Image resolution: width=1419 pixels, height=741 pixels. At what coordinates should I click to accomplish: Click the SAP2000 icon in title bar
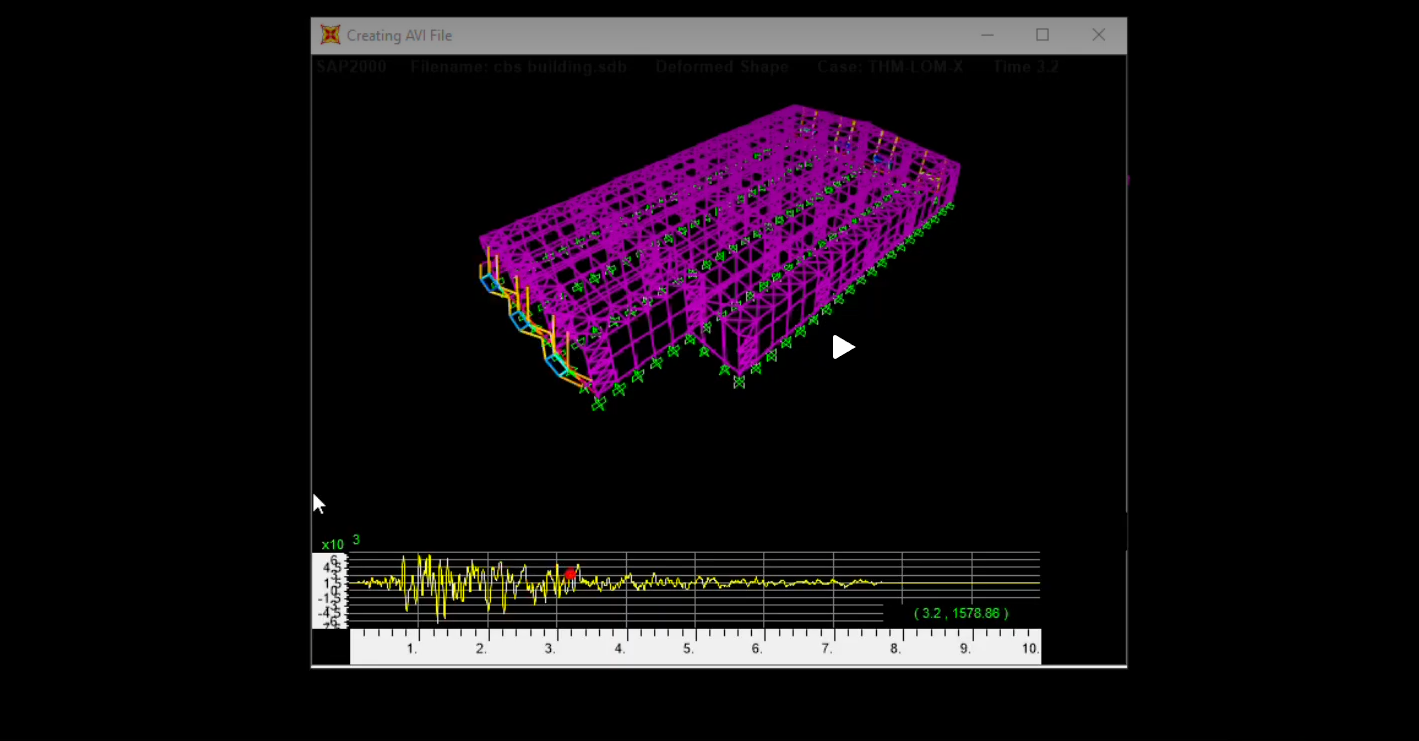[x=330, y=35]
